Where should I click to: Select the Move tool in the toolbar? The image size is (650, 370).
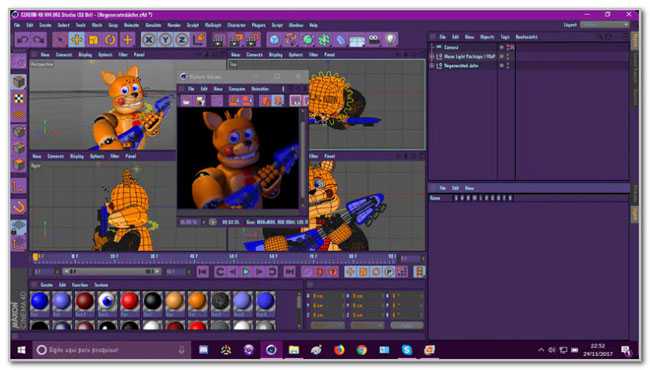[77, 40]
